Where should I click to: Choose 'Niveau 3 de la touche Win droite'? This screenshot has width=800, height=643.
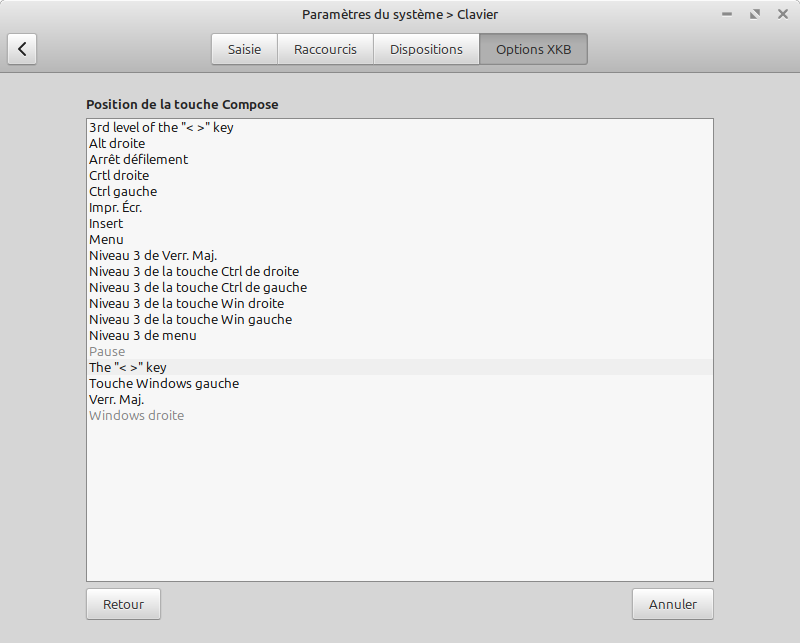[186, 304]
